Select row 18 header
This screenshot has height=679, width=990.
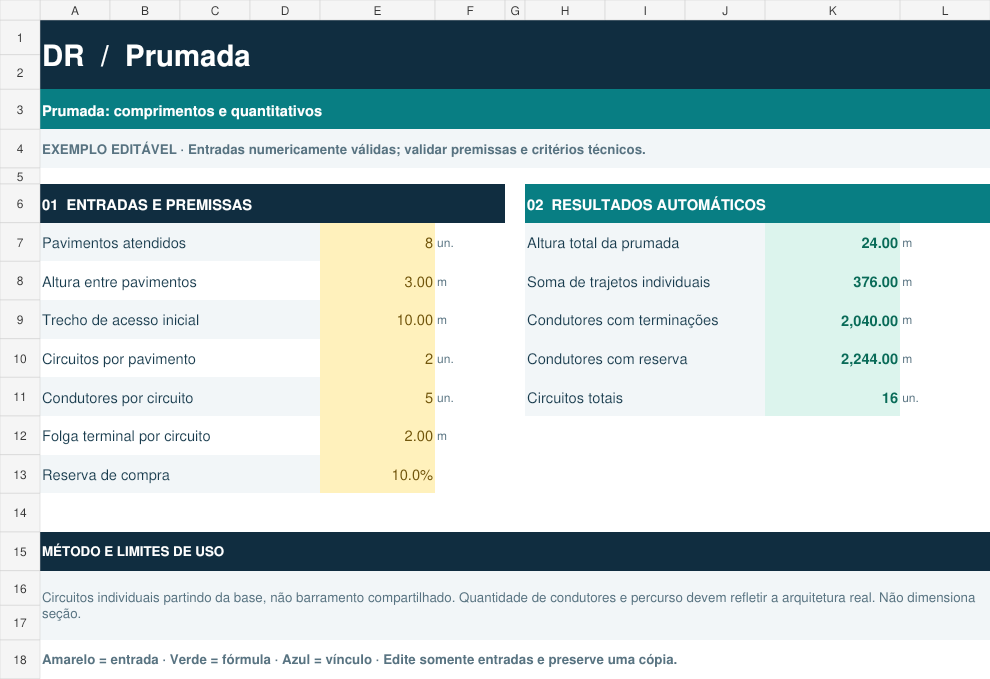point(20,659)
